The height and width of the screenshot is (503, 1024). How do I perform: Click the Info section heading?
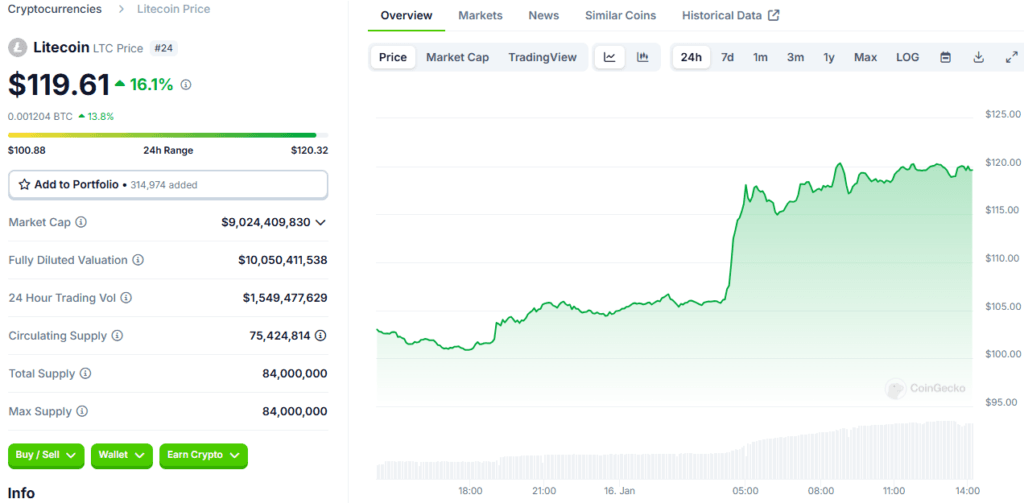point(21,493)
